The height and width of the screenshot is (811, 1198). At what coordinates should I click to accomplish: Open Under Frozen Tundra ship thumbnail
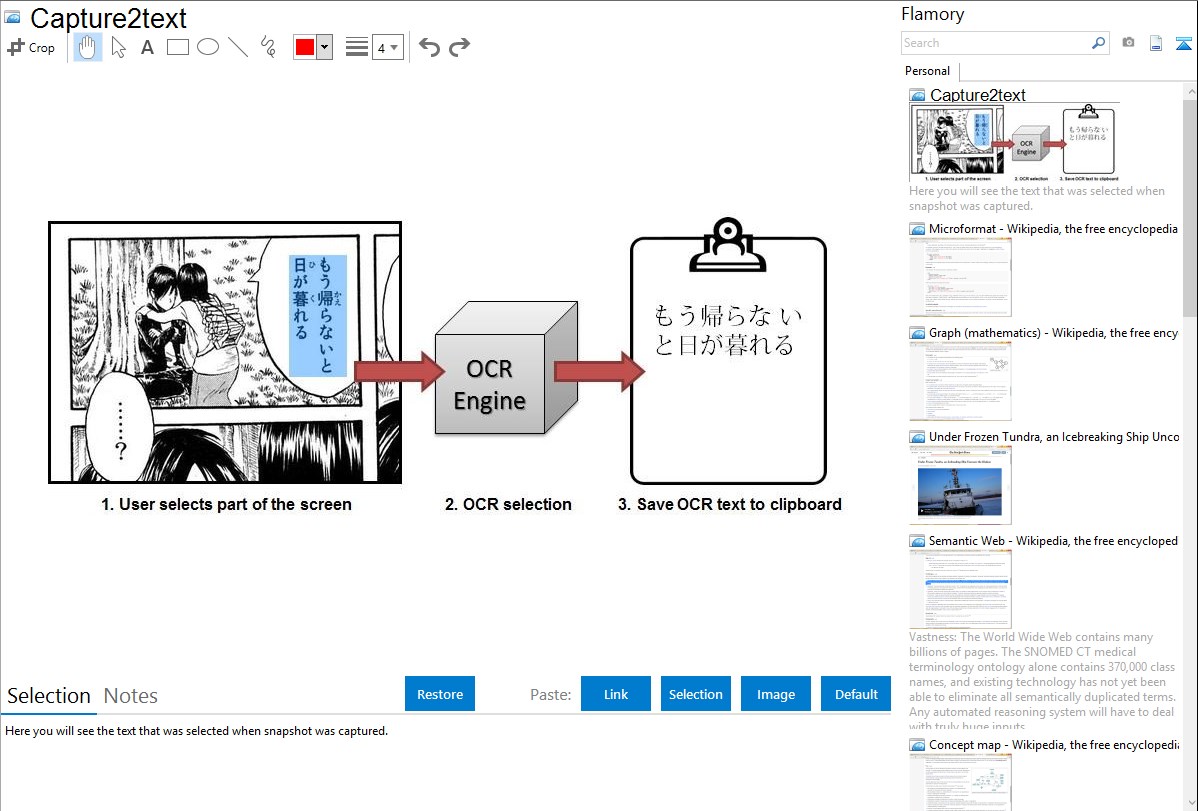pyautogui.click(x=960, y=485)
